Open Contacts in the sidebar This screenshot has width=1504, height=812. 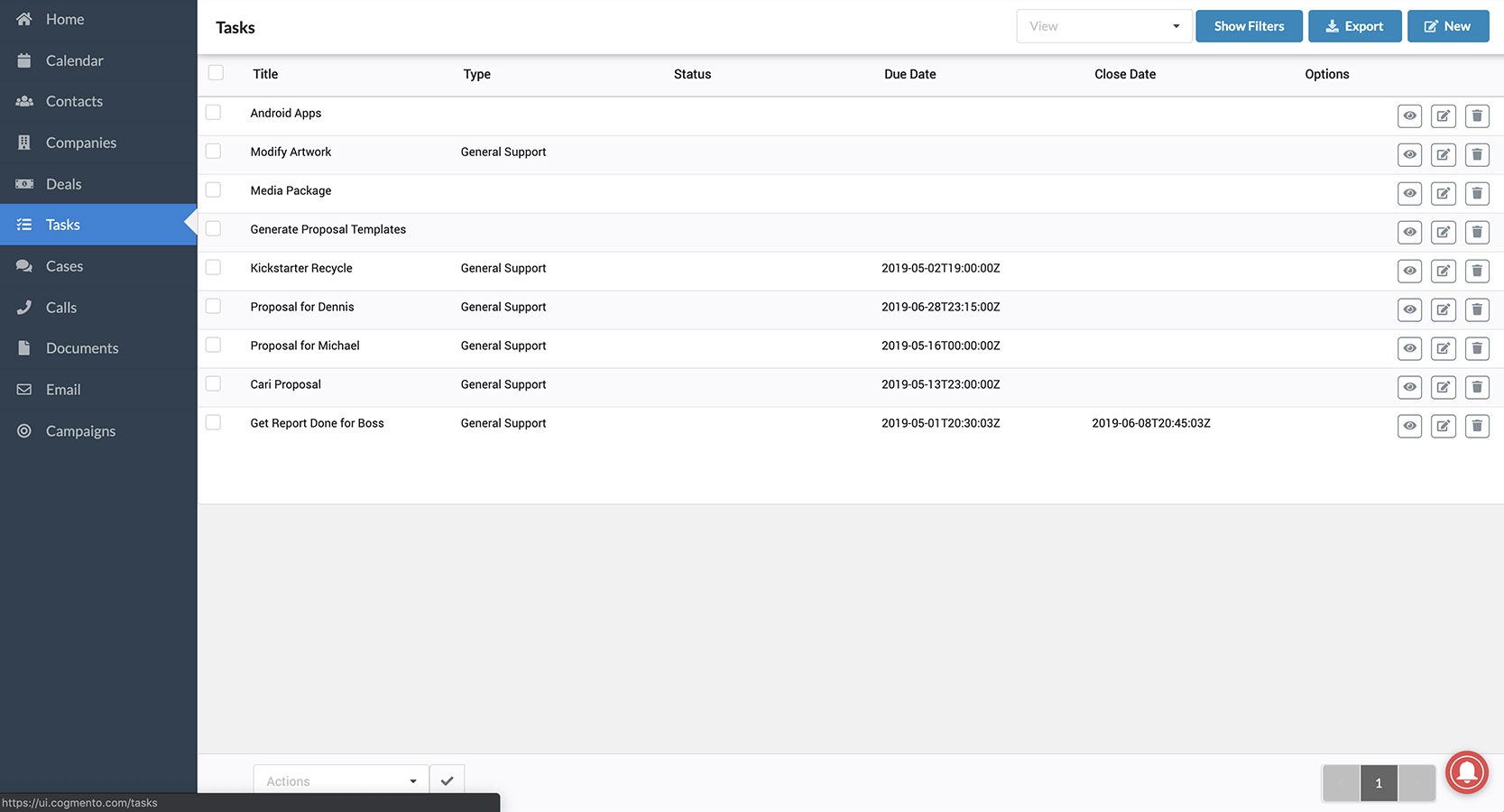(74, 101)
